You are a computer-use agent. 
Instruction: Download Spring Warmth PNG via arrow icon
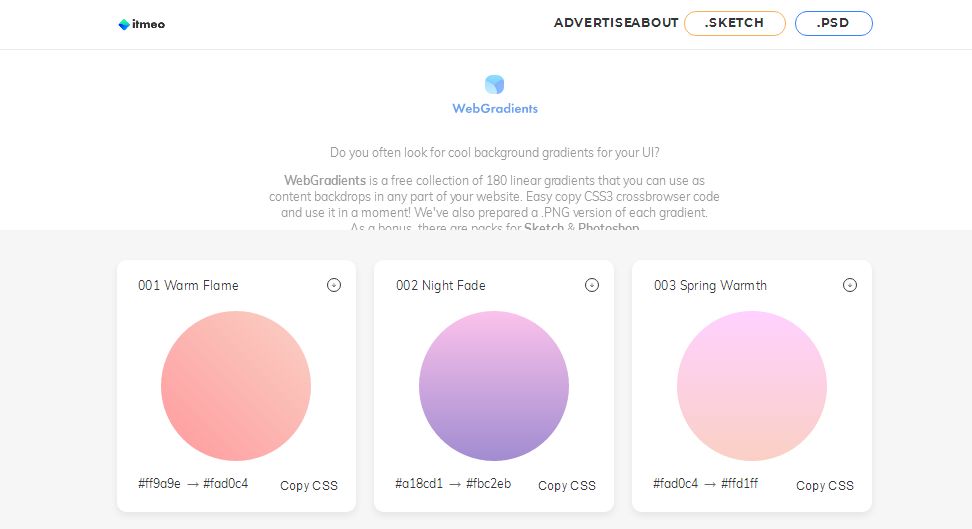pyautogui.click(x=849, y=285)
